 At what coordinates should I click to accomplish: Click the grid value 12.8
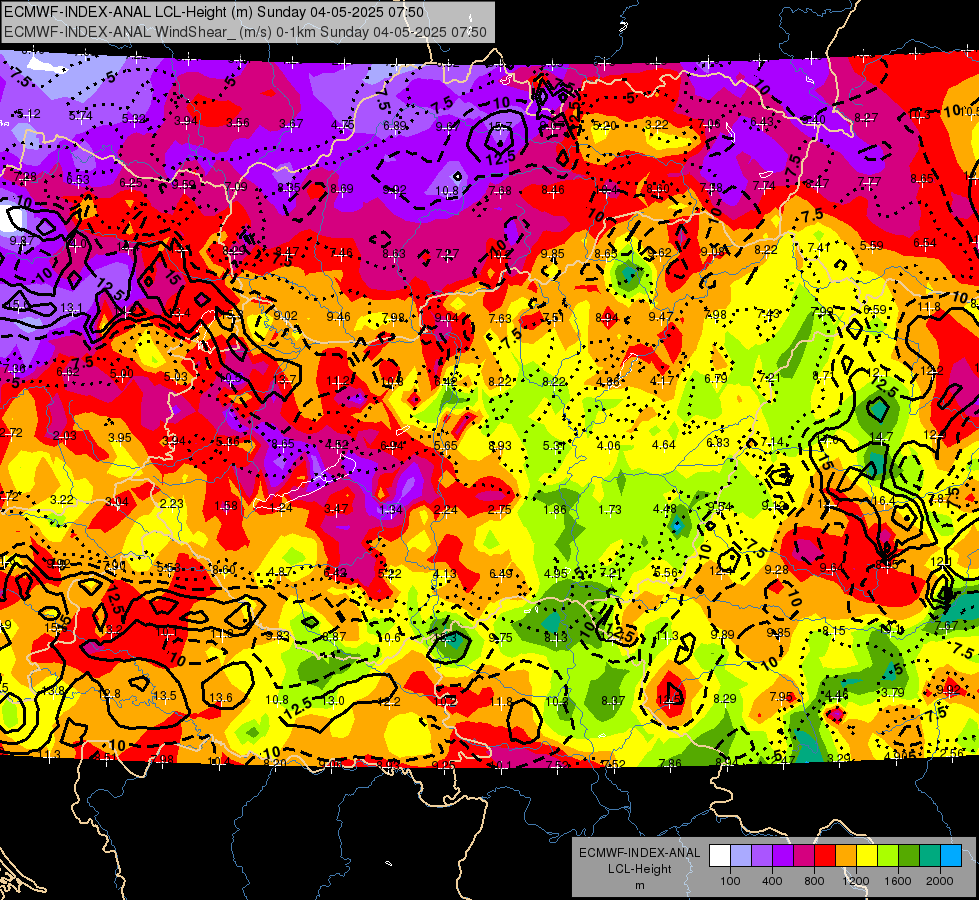tap(109, 693)
